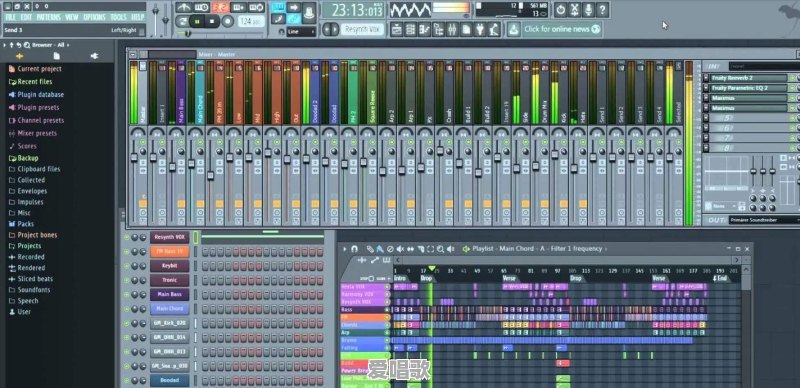Click the song position slider under transport
800x388 pixels.
point(220,34)
